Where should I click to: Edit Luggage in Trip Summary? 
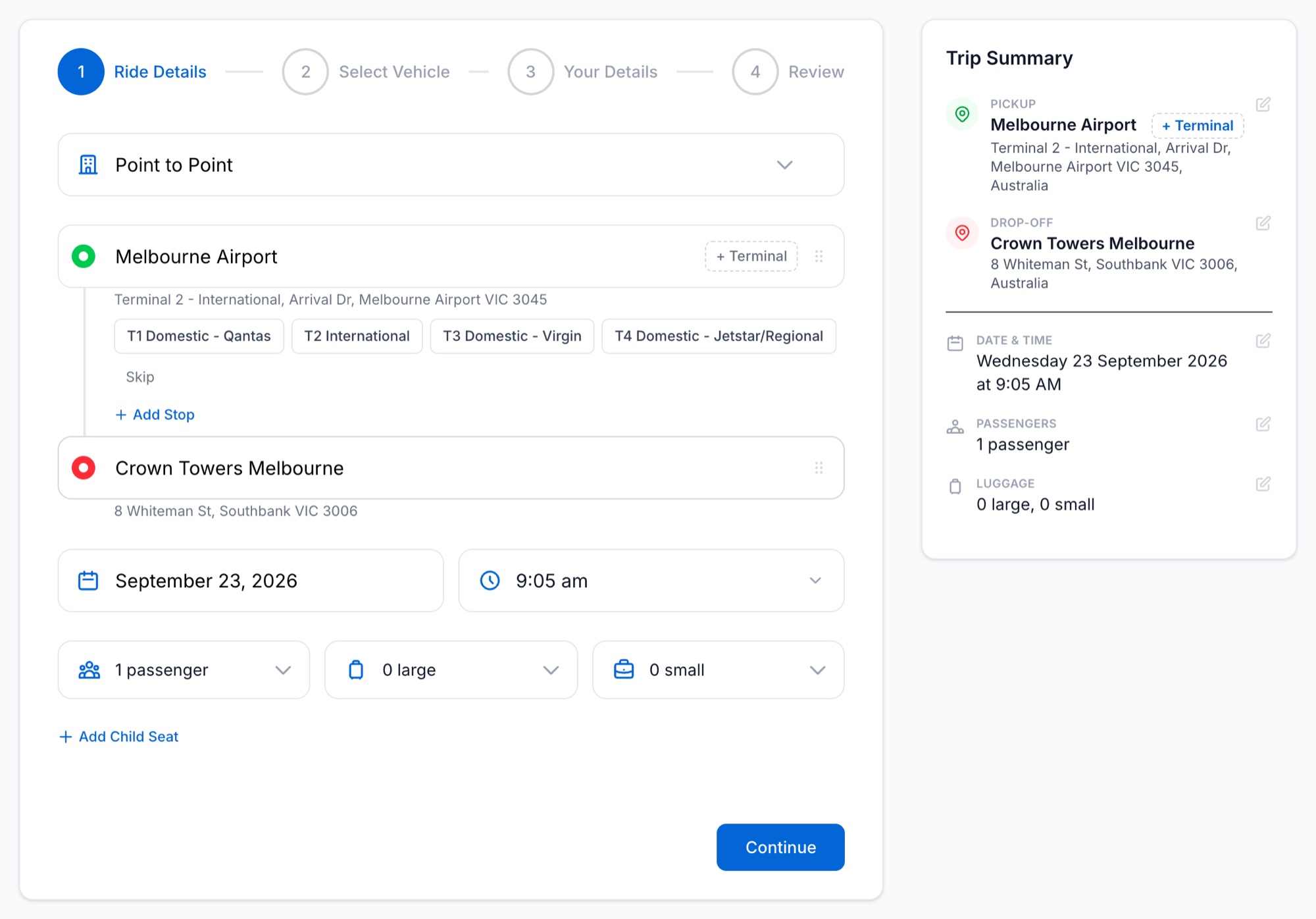pyautogui.click(x=1263, y=484)
